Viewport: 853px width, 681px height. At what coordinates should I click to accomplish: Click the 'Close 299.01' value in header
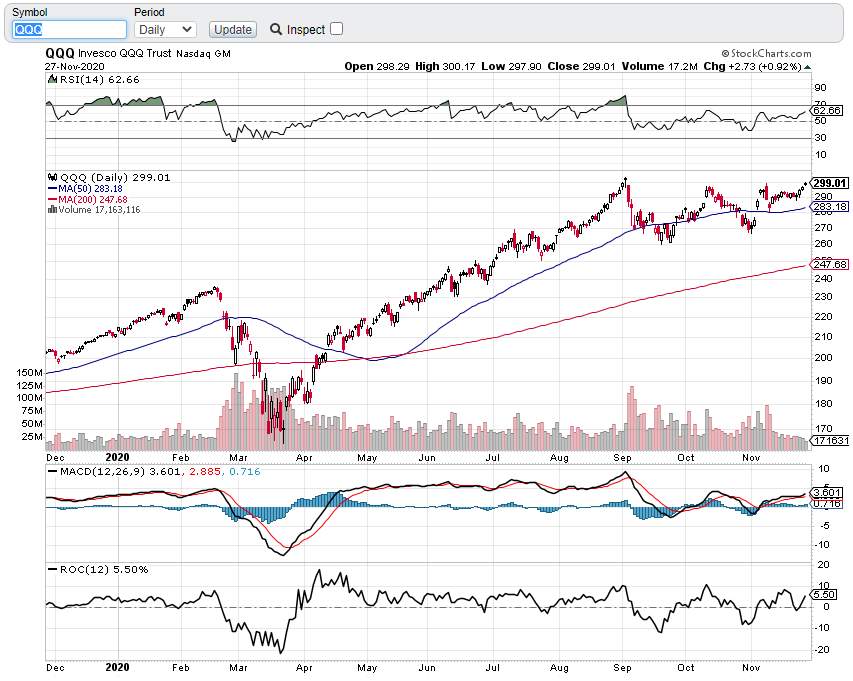(x=581, y=66)
